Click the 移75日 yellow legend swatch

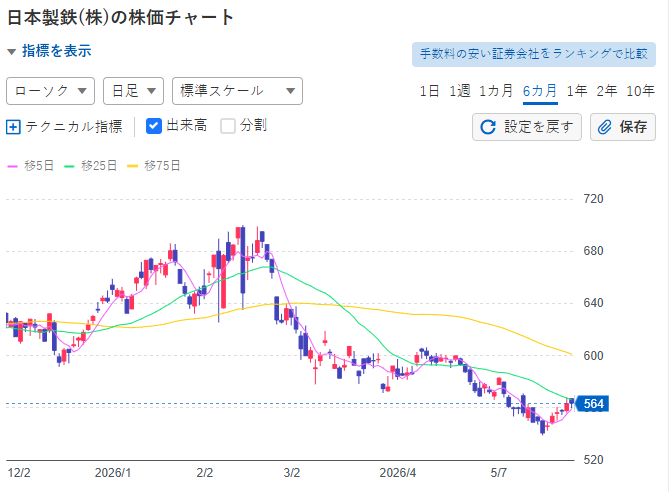[x=133, y=166]
